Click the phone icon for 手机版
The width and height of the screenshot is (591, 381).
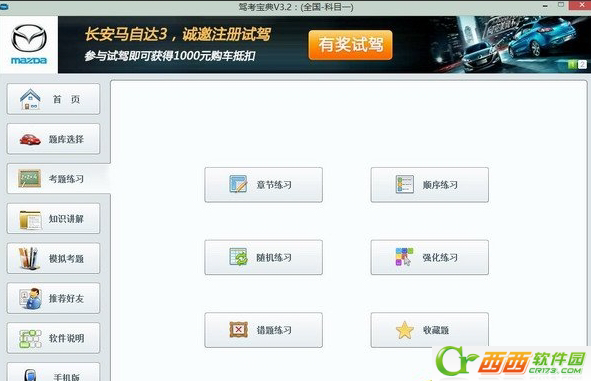[30, 375]
